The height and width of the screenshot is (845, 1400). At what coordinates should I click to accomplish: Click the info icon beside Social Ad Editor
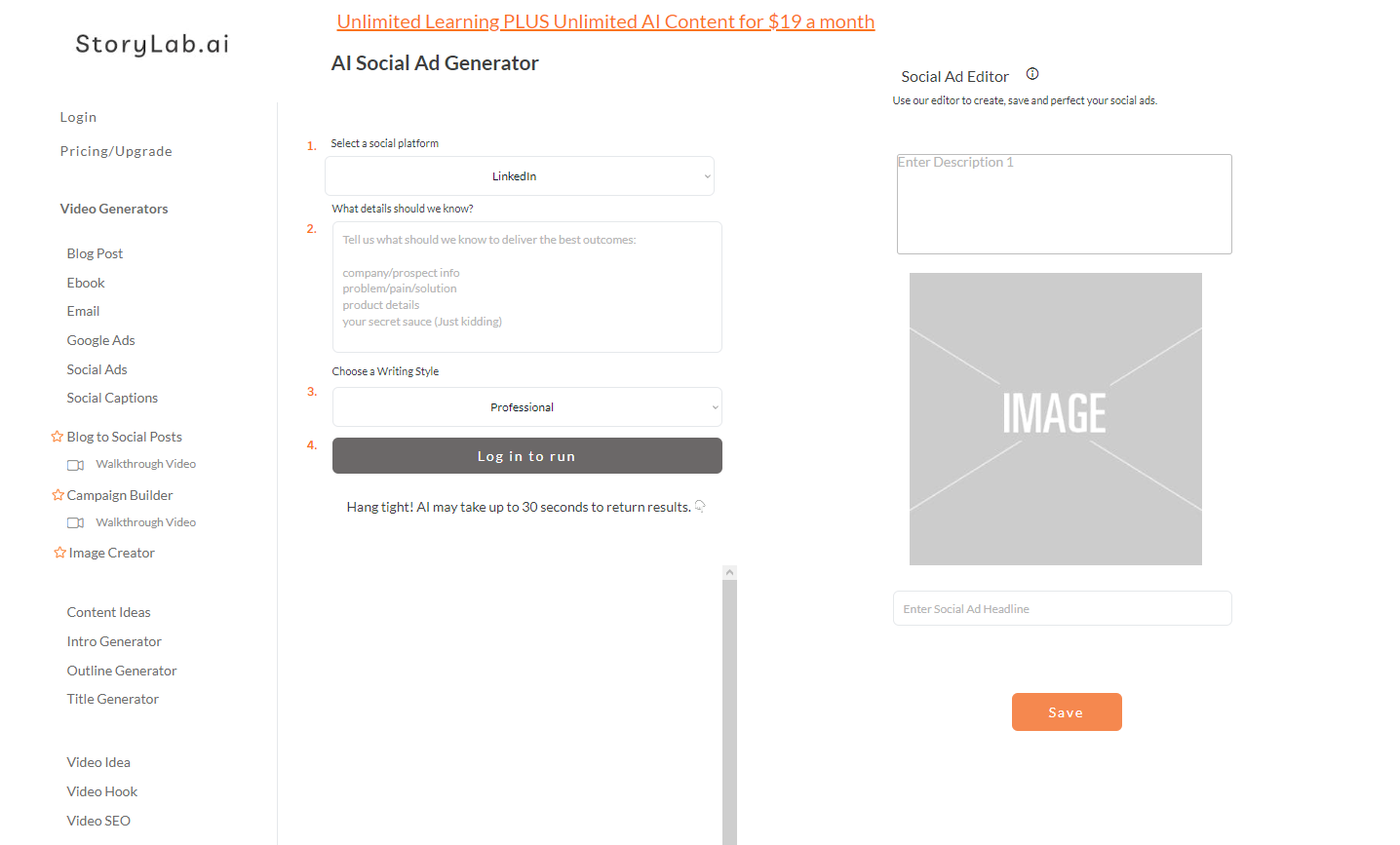(1032, 74)
